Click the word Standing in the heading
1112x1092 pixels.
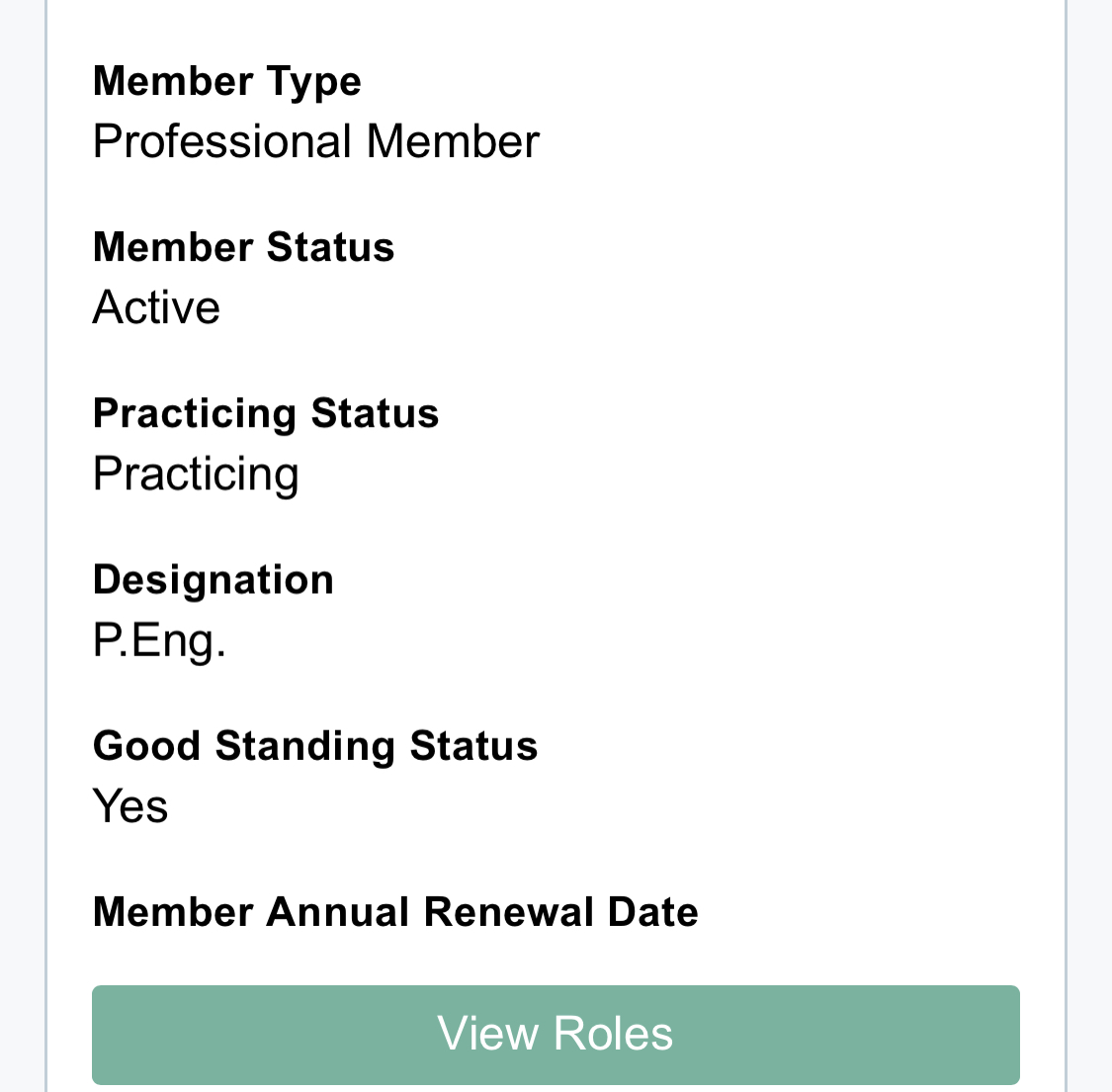tap(305, 747)
